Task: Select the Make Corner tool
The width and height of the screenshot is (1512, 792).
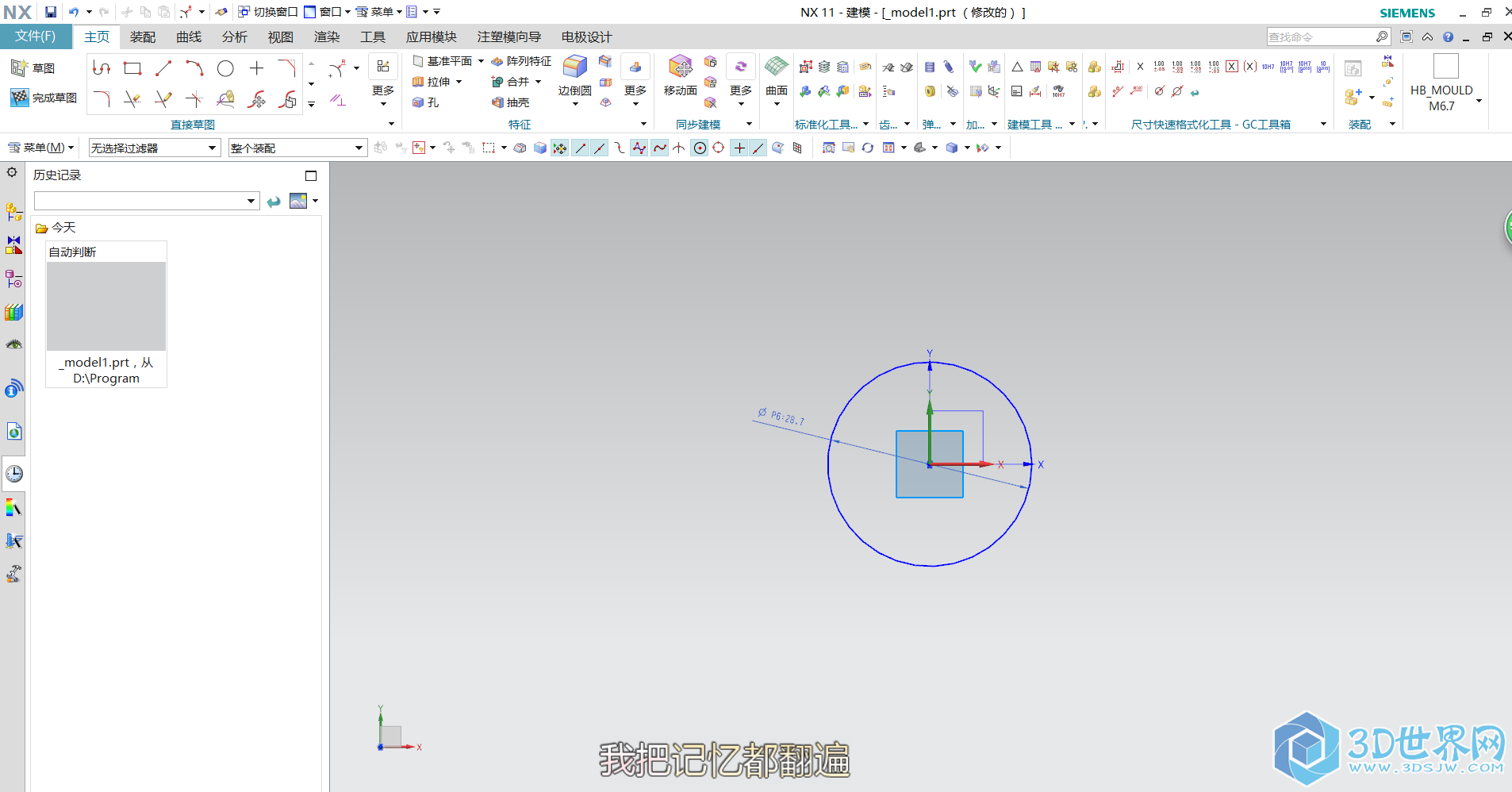Action: tap(194, 99)
